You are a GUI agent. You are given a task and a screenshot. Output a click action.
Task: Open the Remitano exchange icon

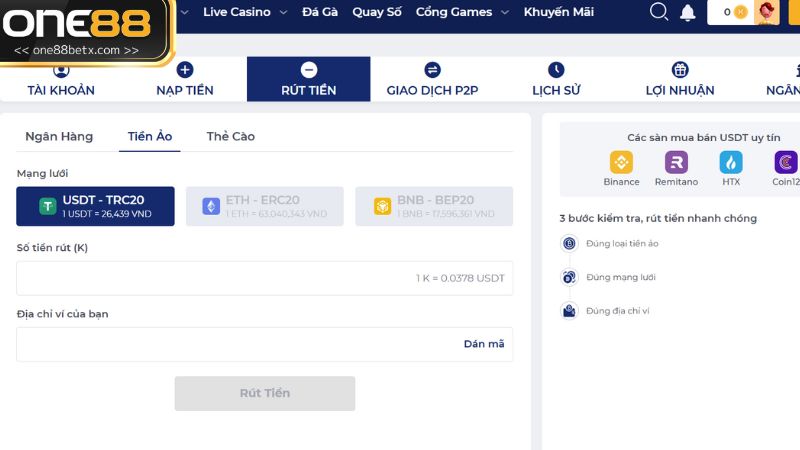(677, 162)
